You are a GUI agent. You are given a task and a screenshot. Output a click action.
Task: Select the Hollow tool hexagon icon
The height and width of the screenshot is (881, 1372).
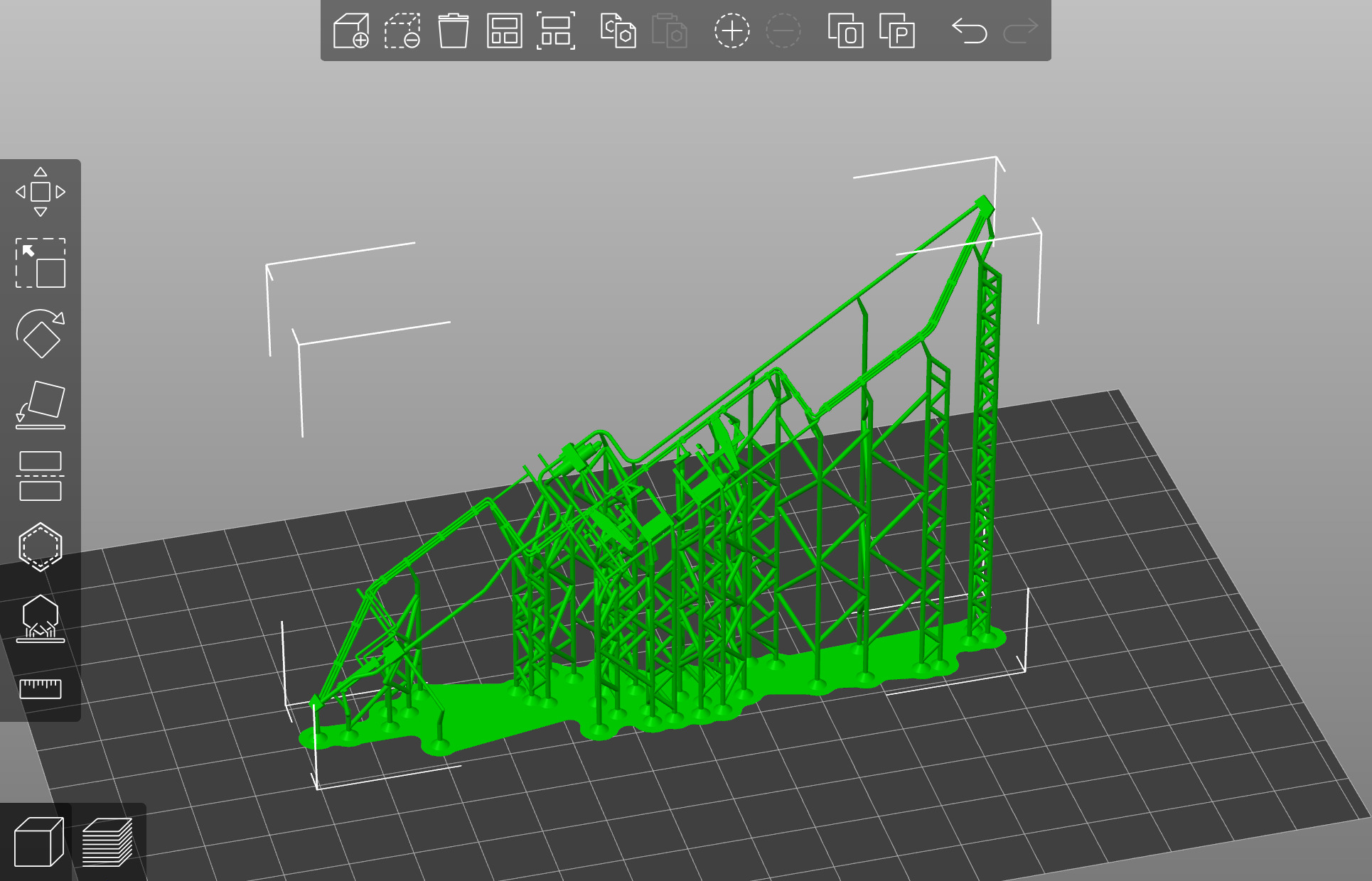tap(41, 547)
